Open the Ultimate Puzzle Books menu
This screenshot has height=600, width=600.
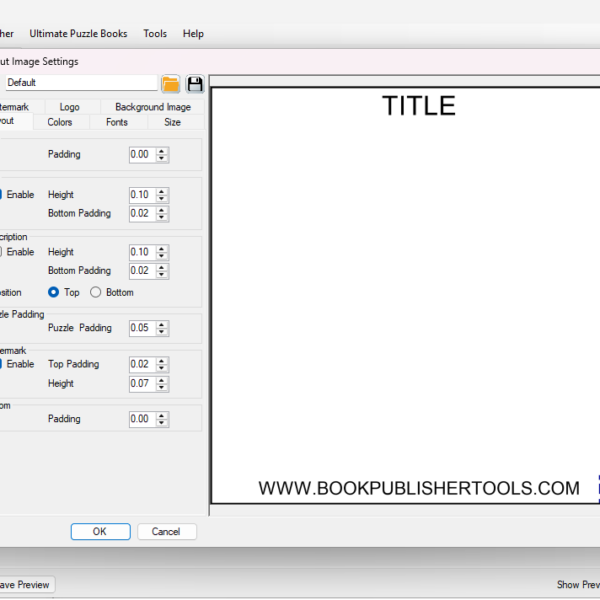[78, 33]
